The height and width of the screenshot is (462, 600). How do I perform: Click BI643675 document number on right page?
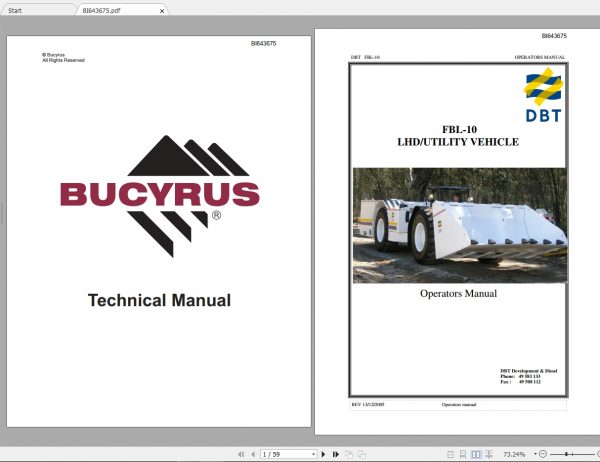click(x=554, y=36)
